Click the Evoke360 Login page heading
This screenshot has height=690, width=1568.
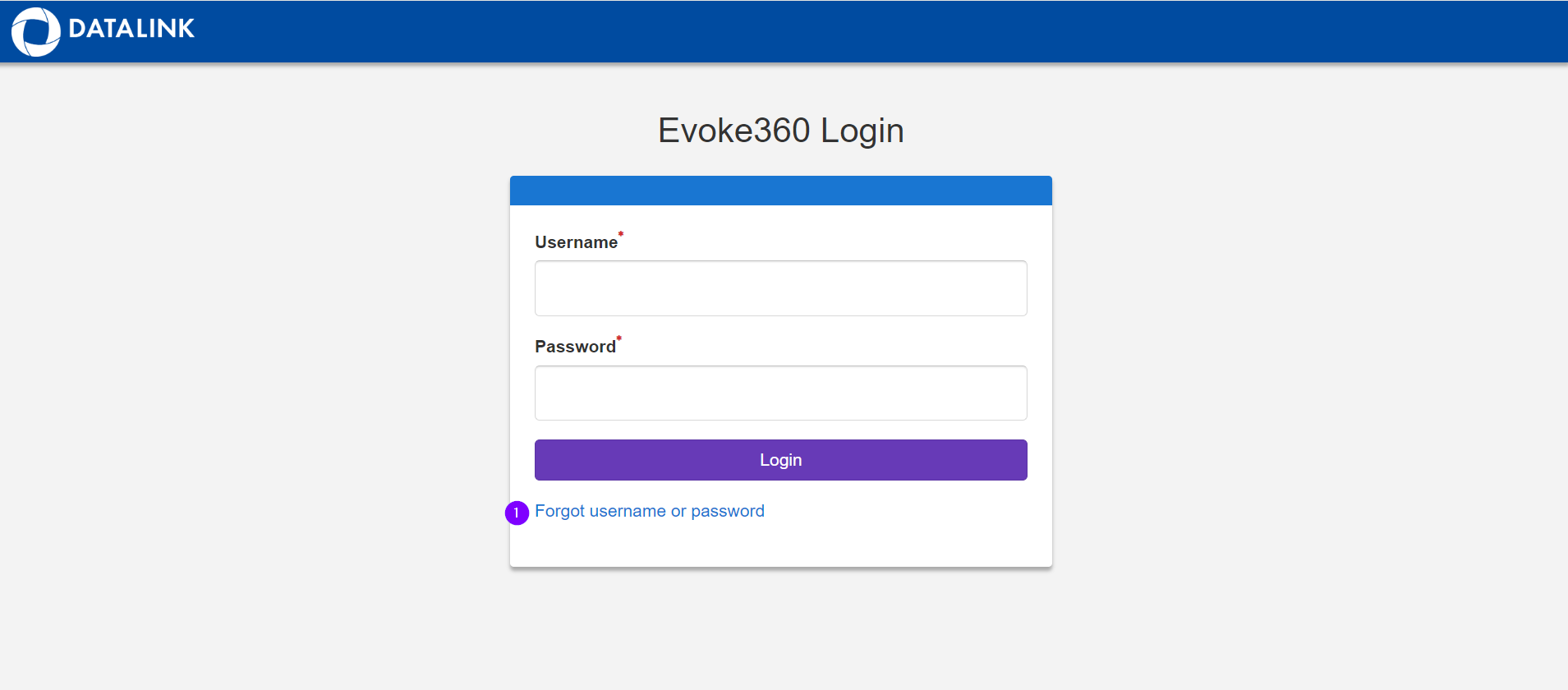click(x=780, y=130)
